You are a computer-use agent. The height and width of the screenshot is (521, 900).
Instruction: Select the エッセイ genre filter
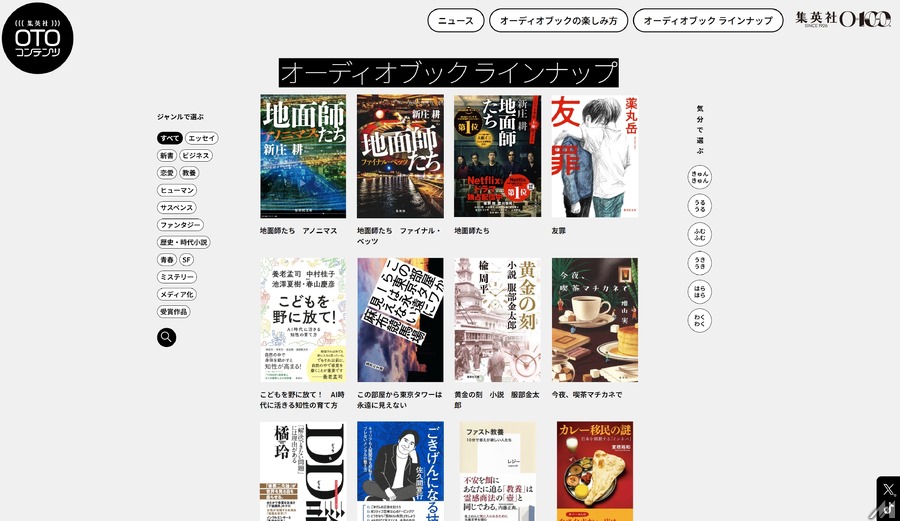pos(201,138)
